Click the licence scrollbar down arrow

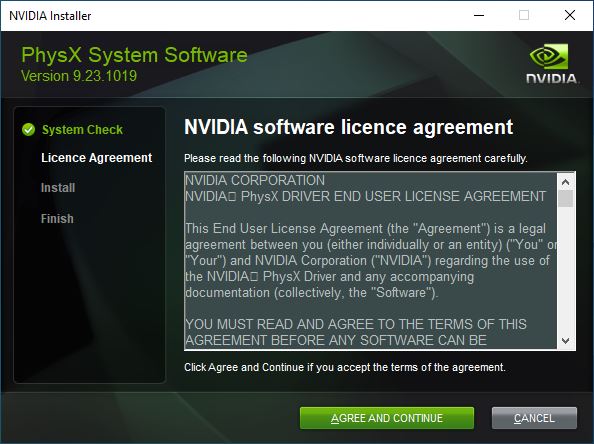tap(566, 341)
